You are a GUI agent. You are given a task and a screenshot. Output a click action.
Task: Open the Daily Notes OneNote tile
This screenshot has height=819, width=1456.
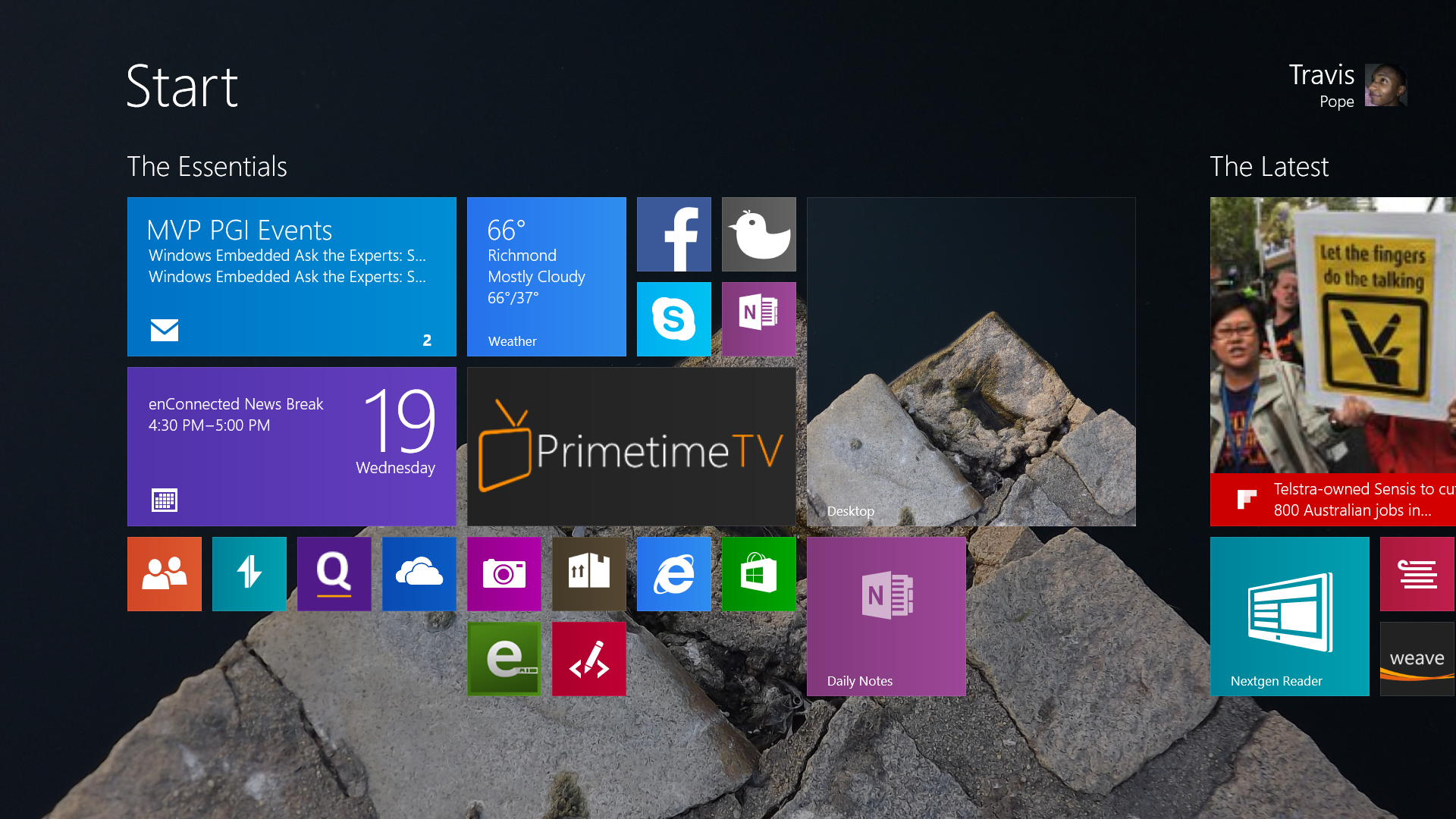tap(886, 617)
